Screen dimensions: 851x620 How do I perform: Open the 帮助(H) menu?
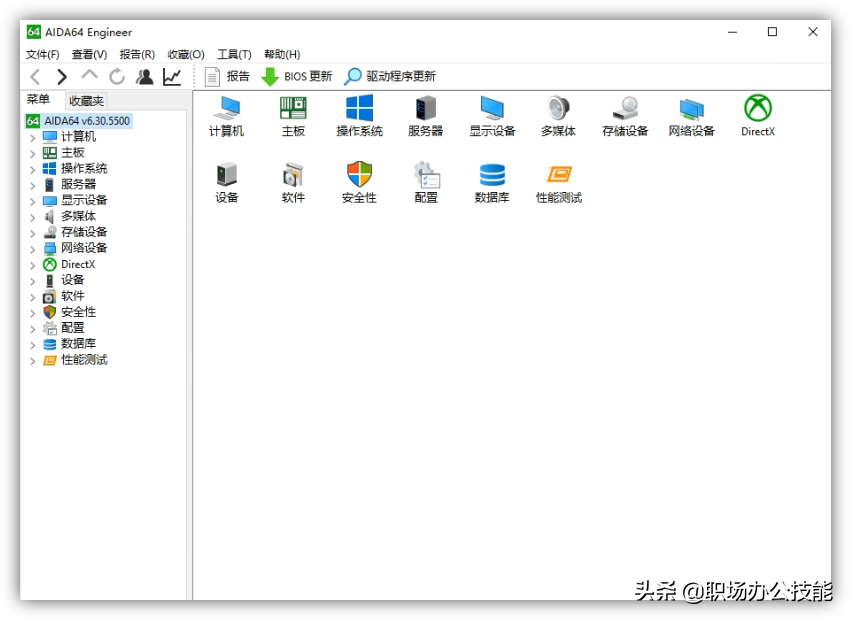tap(282, 54)
